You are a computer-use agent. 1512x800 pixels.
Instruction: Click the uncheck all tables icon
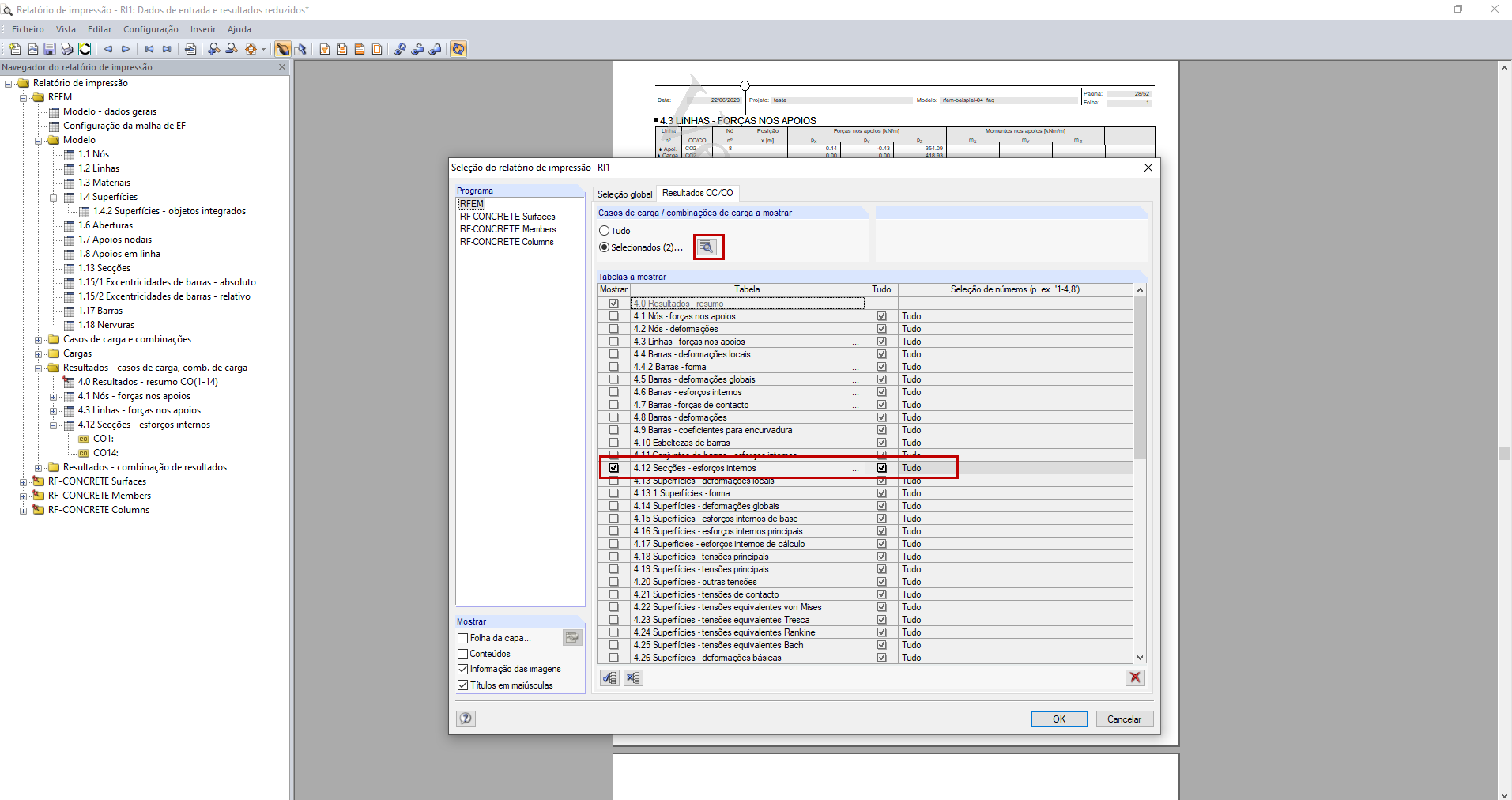click(633, 677)
